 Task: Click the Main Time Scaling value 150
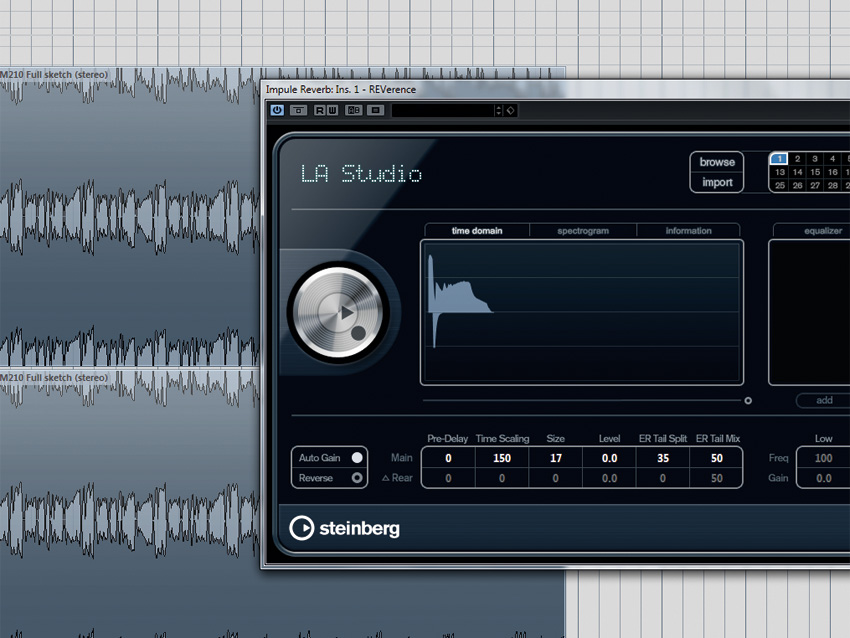tap(502, 458)
